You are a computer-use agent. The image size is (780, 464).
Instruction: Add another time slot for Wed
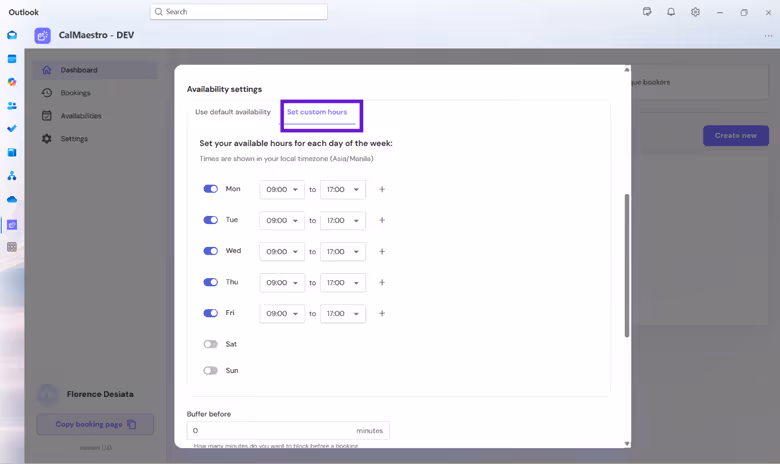tap(382, 252)
